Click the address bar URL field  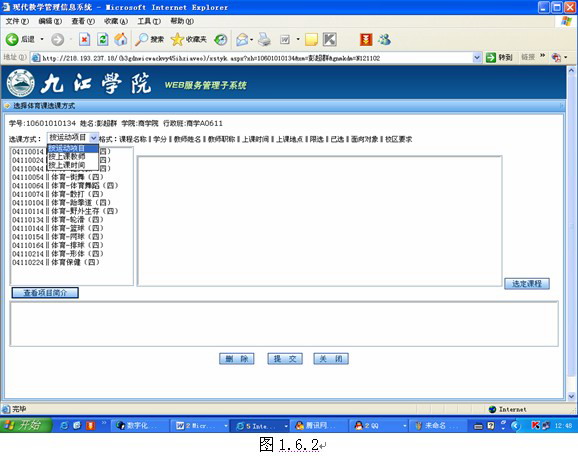(254, 58)
